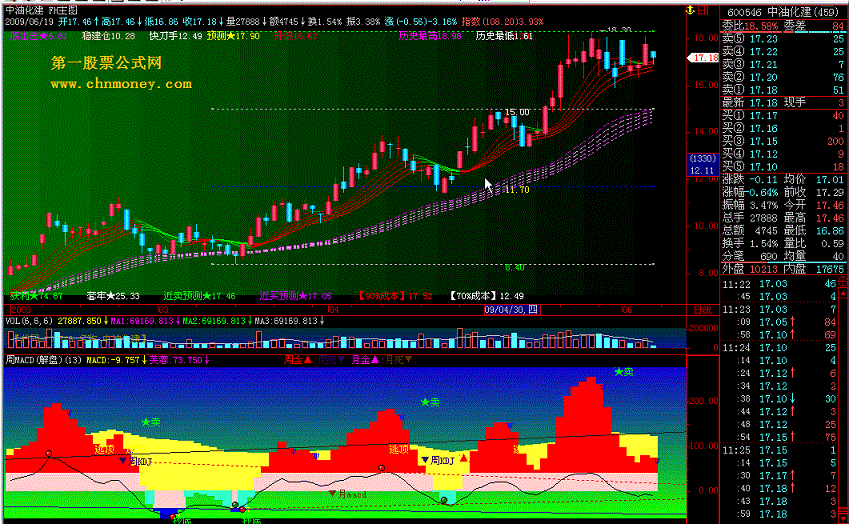The width and height of the screenshot is (849, 524).
Task: Click the red 日 period icon
Action: 703,10
